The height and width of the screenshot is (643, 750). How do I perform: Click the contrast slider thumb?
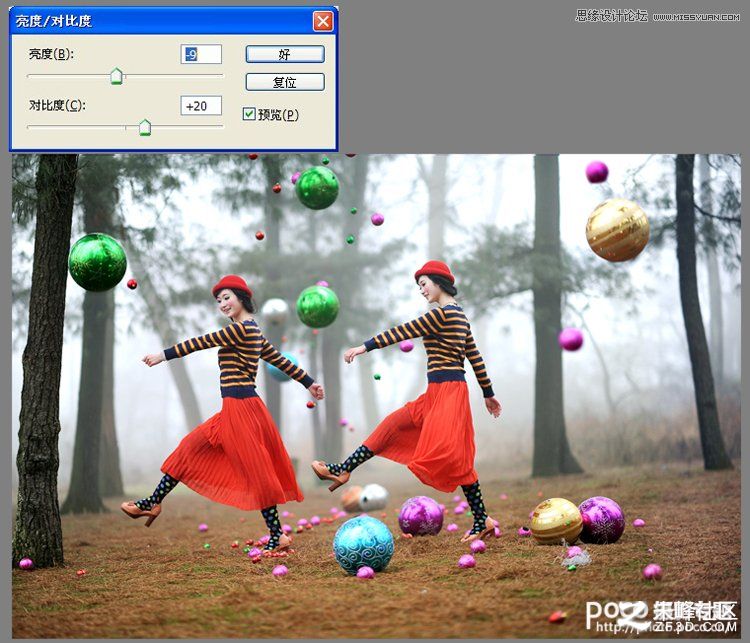point(144,127)
